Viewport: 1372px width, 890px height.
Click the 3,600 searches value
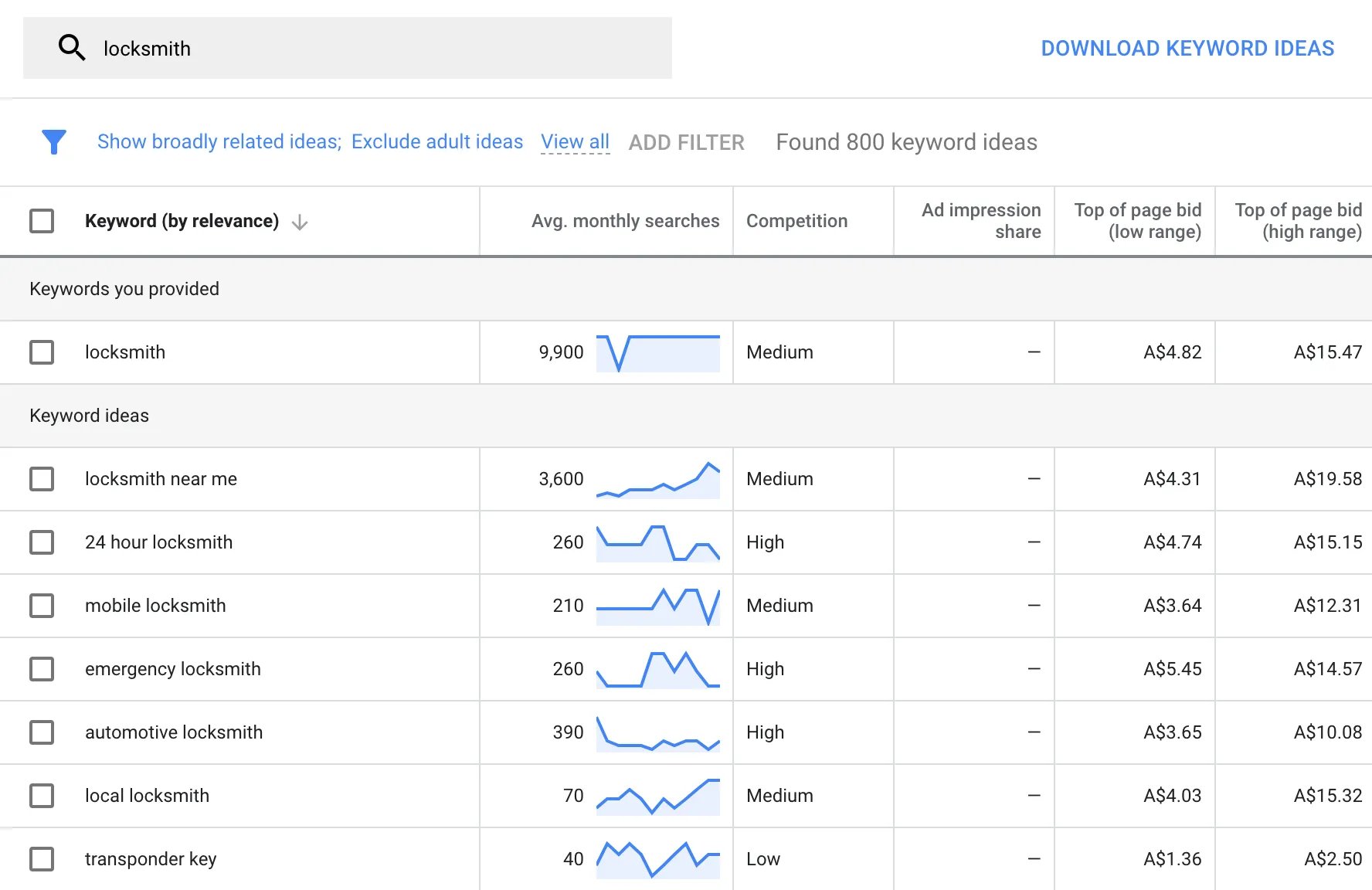(x=561, y=479)
